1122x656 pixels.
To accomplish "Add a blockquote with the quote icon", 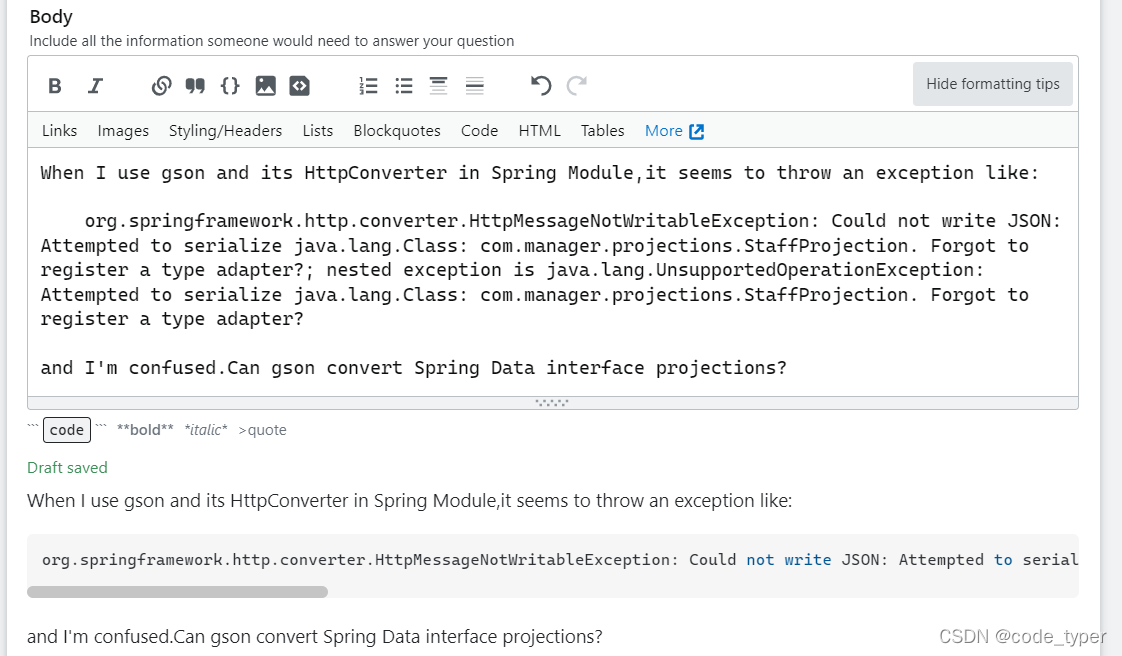I will click(195, 86).
